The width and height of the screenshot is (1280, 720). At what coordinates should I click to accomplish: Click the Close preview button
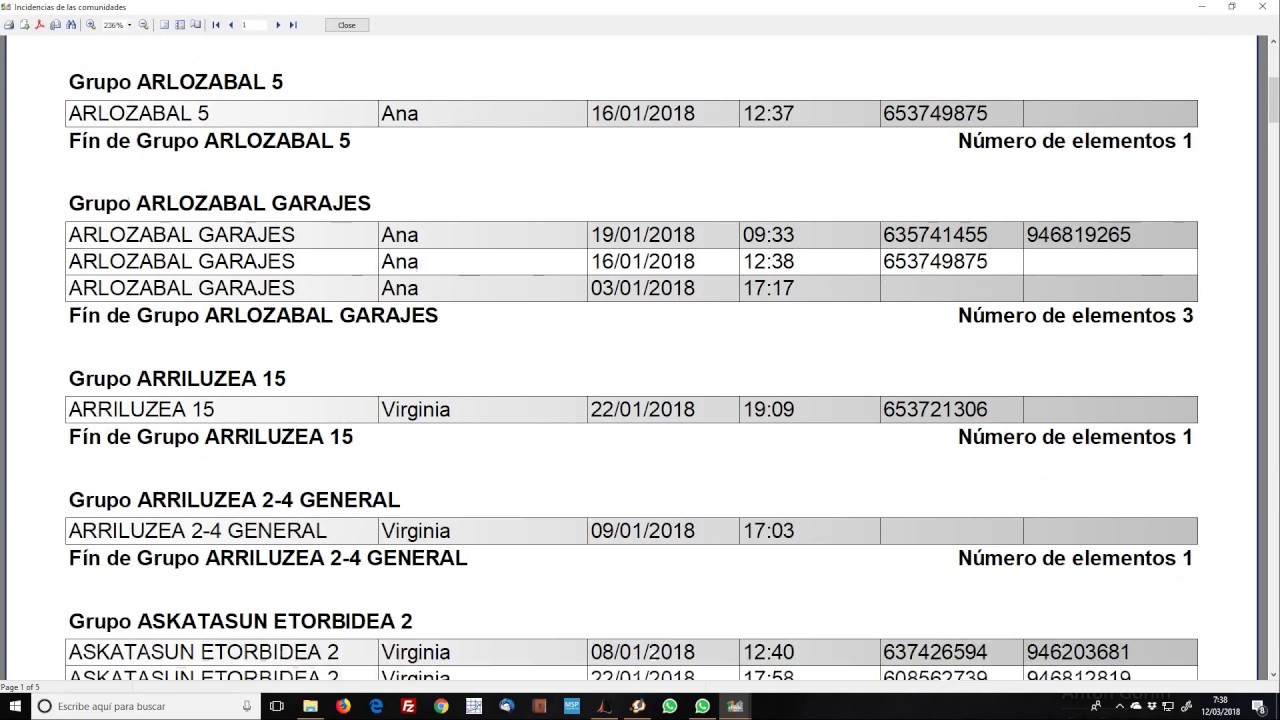coord(347,25)
